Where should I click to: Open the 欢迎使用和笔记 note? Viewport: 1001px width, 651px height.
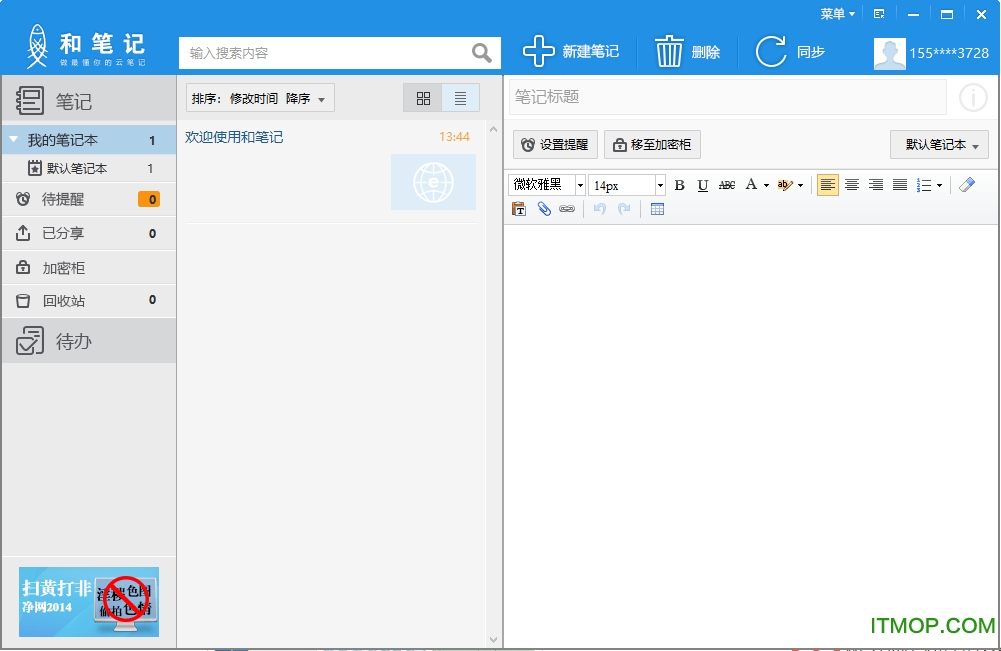click(234, 137)
